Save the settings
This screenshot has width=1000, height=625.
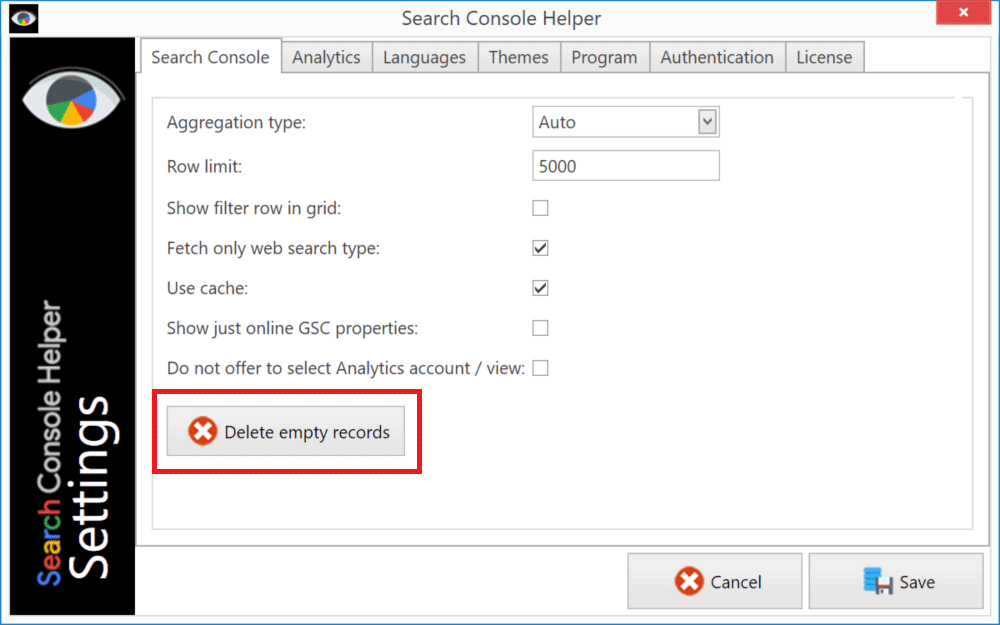pyautogui.click(x=896, y=582)
